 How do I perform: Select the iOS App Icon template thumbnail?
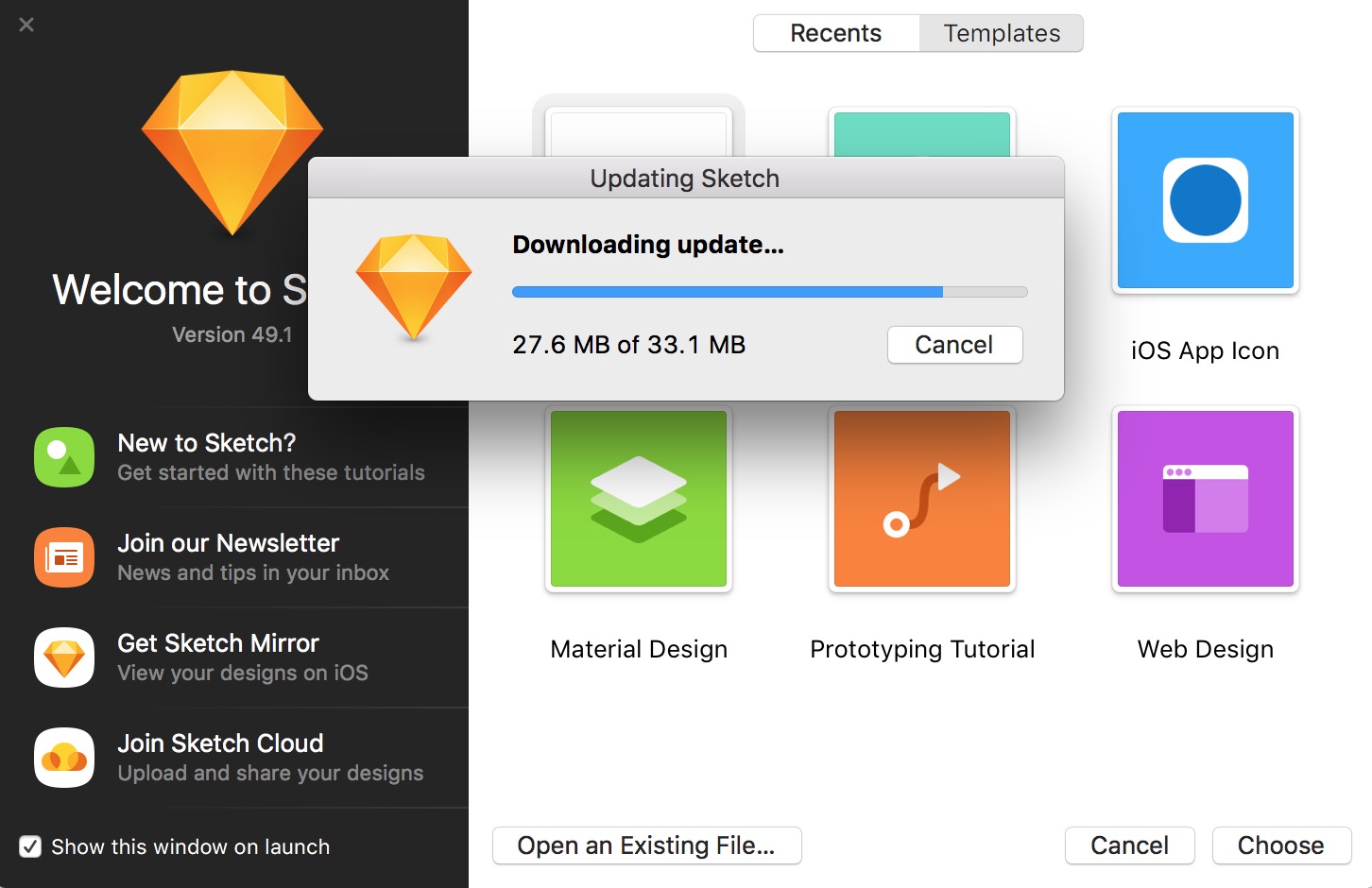coord(1206,200)
